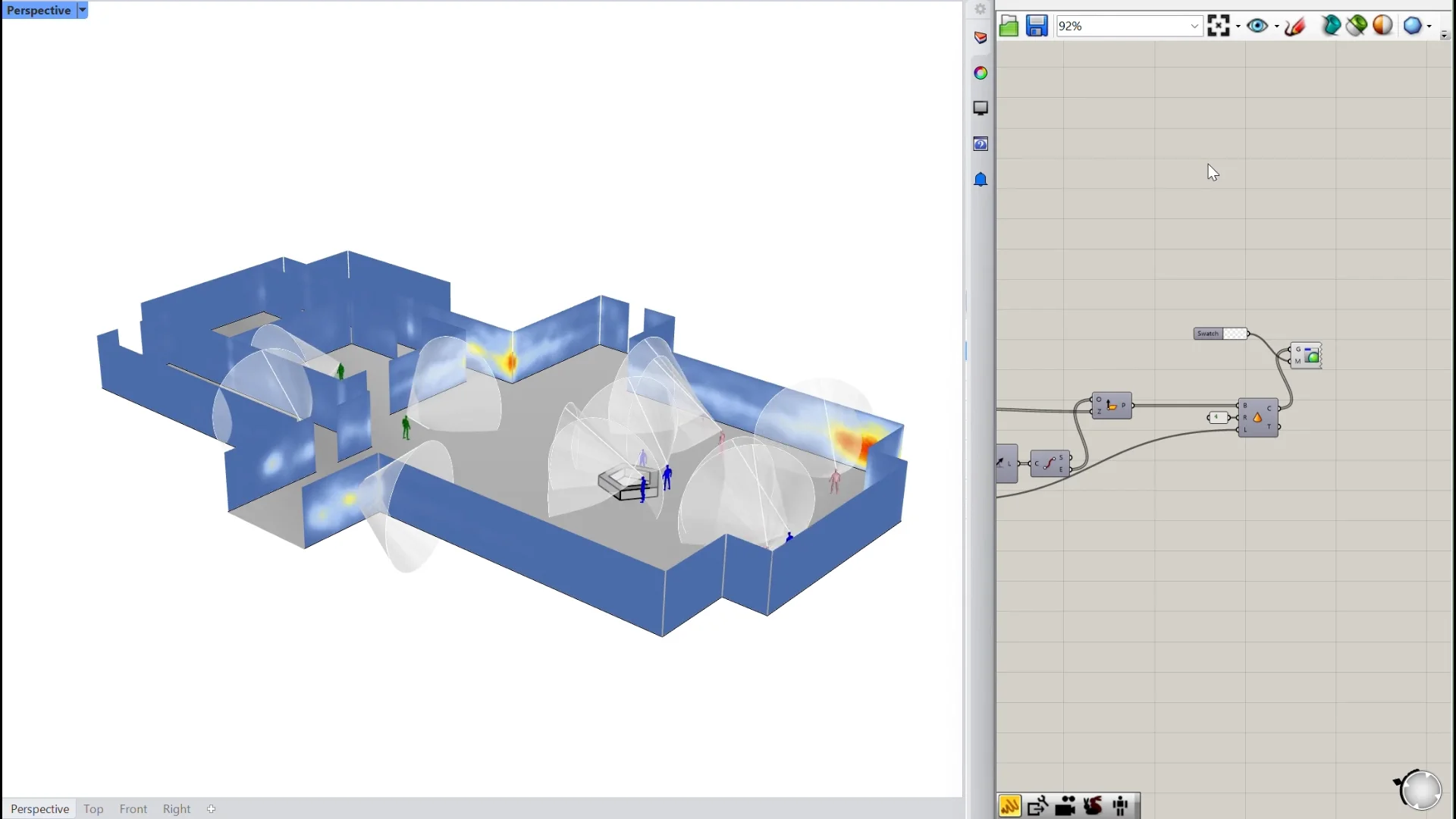The height and width of the screenshot is (819, 1456).
Task: Activate the red sketch pencil tool
Action: click(x=1295, y=27)
